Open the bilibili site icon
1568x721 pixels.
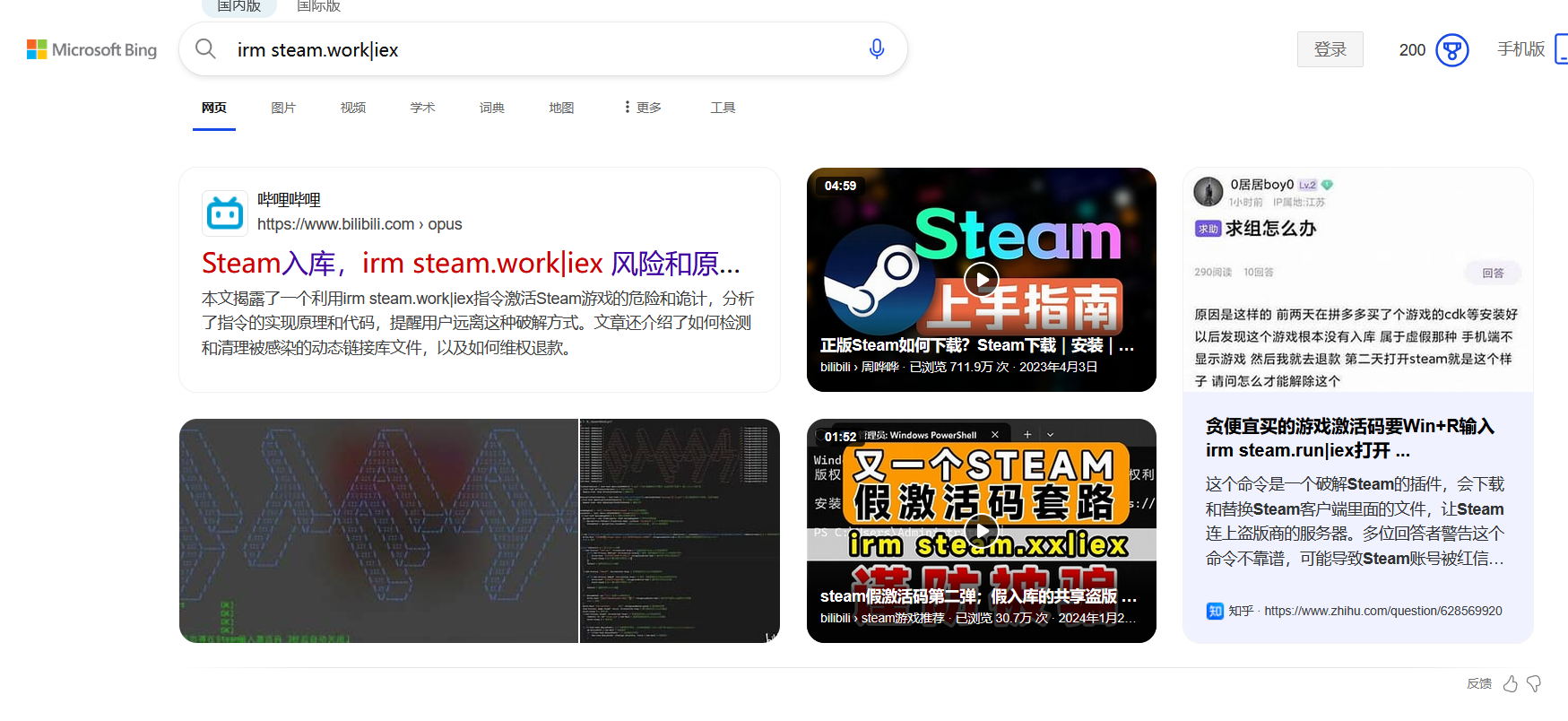(225, 213)
